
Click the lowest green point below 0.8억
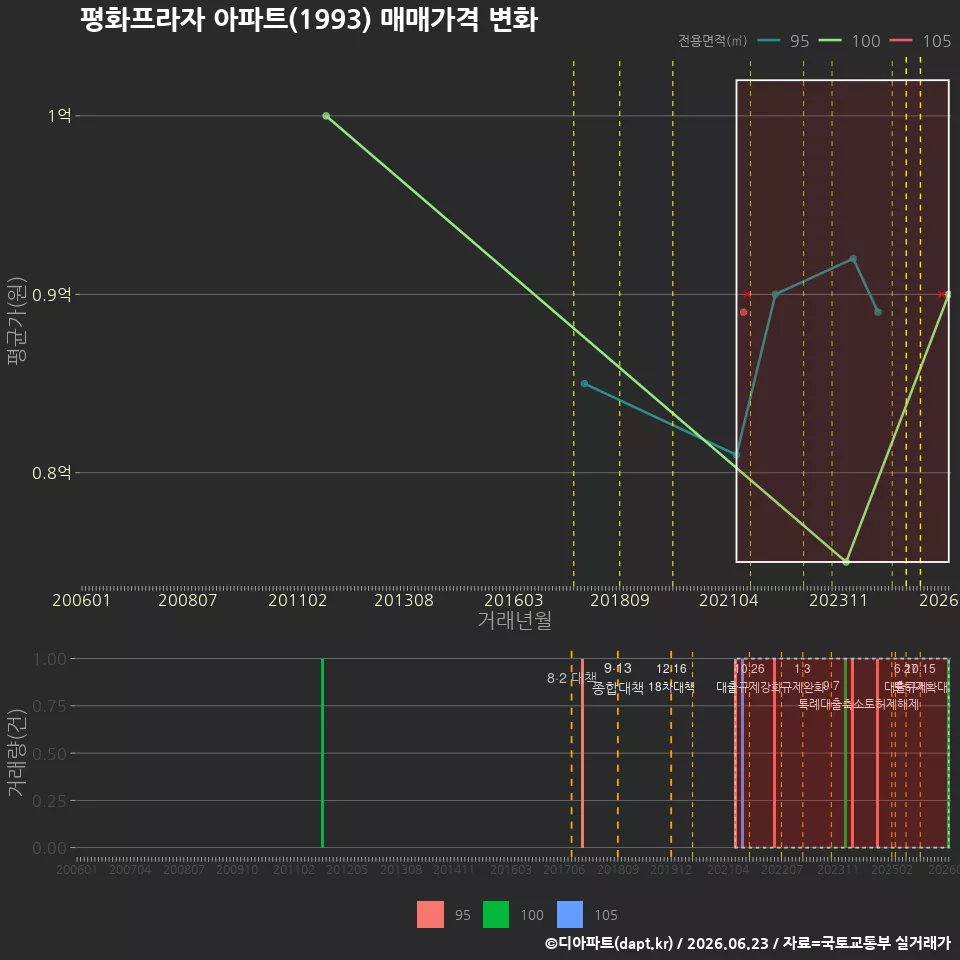[846, 562]
